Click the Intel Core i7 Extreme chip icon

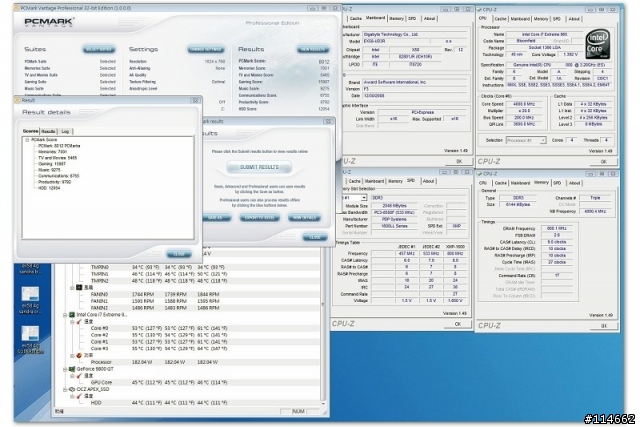(x=72, y=315)
